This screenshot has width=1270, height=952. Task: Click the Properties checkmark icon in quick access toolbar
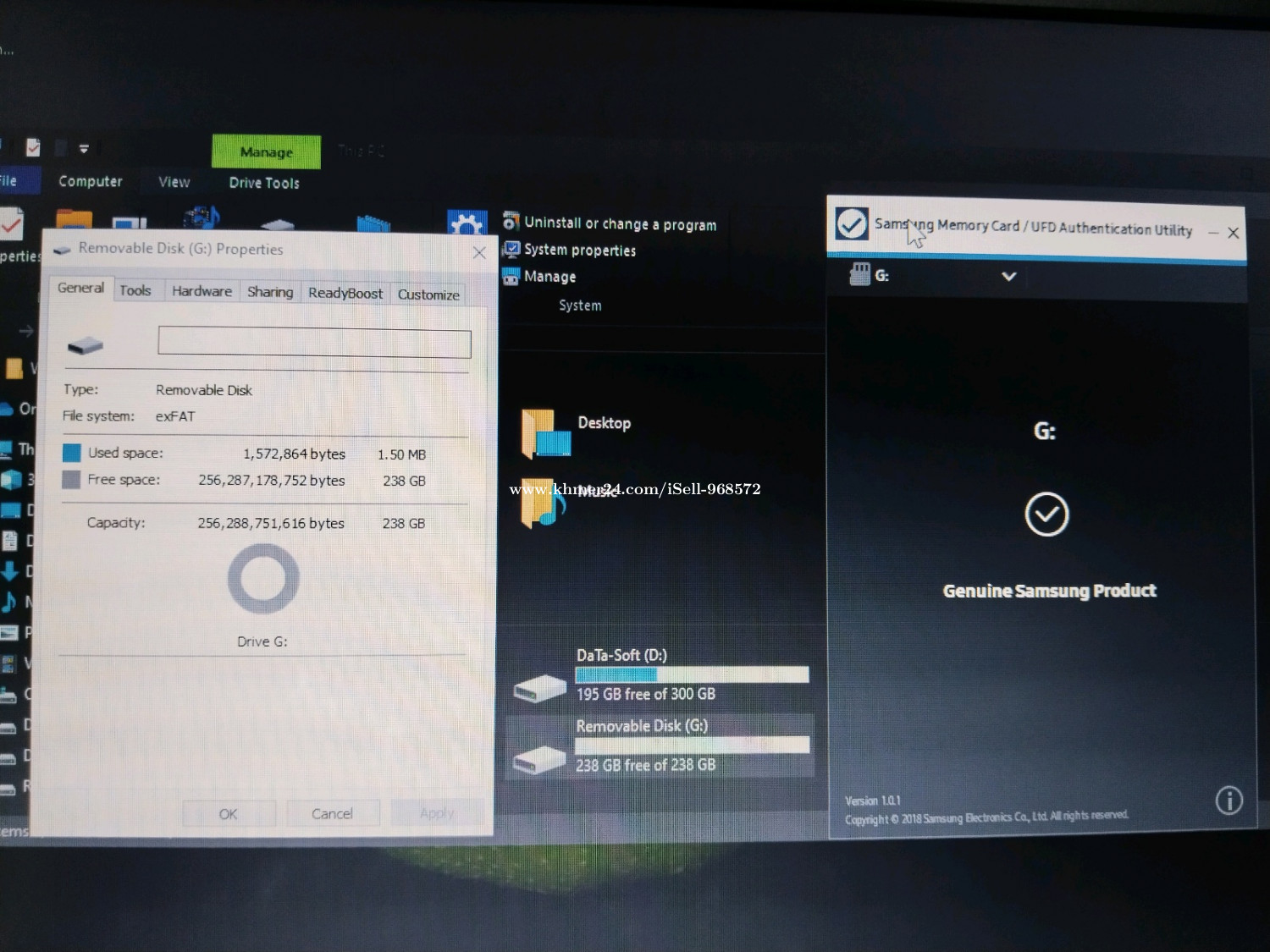pyautogui.click(x=33, y=147)
